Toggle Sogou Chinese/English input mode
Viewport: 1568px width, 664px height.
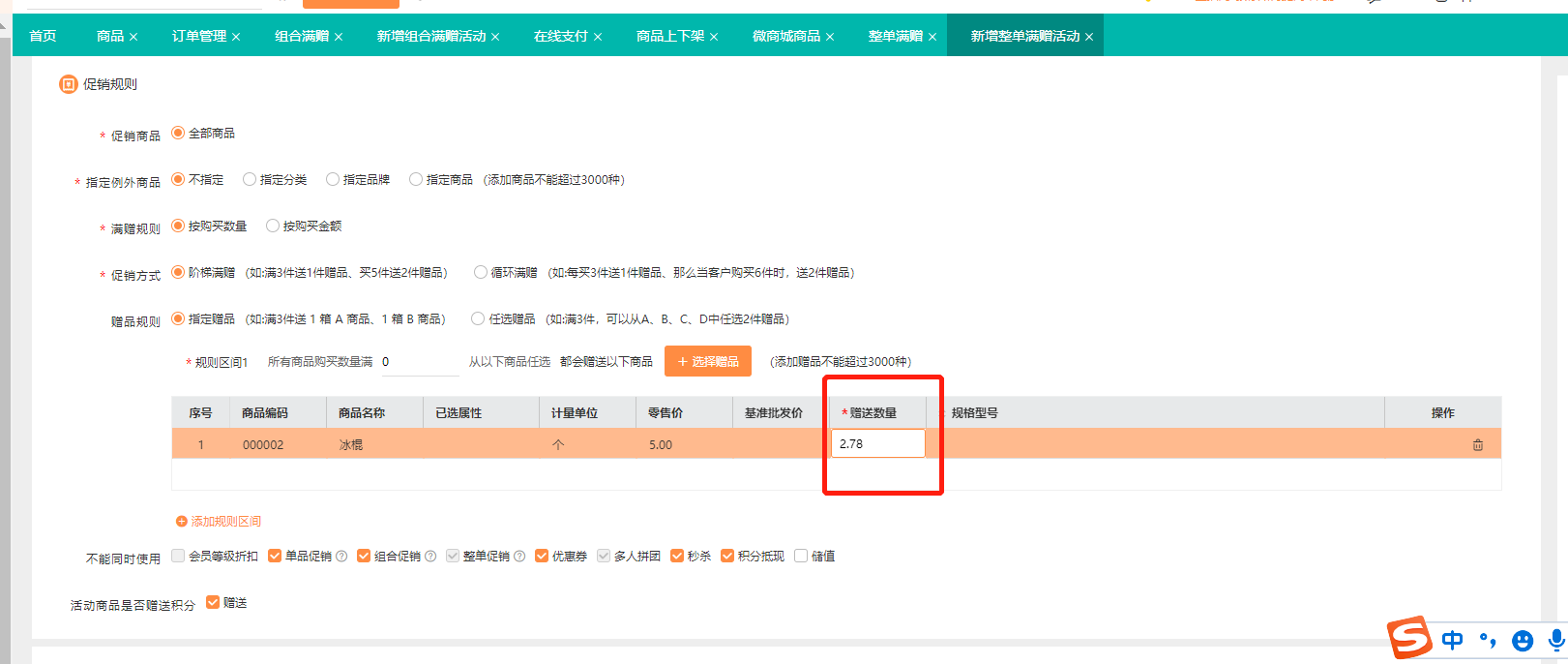point(1452,640)
